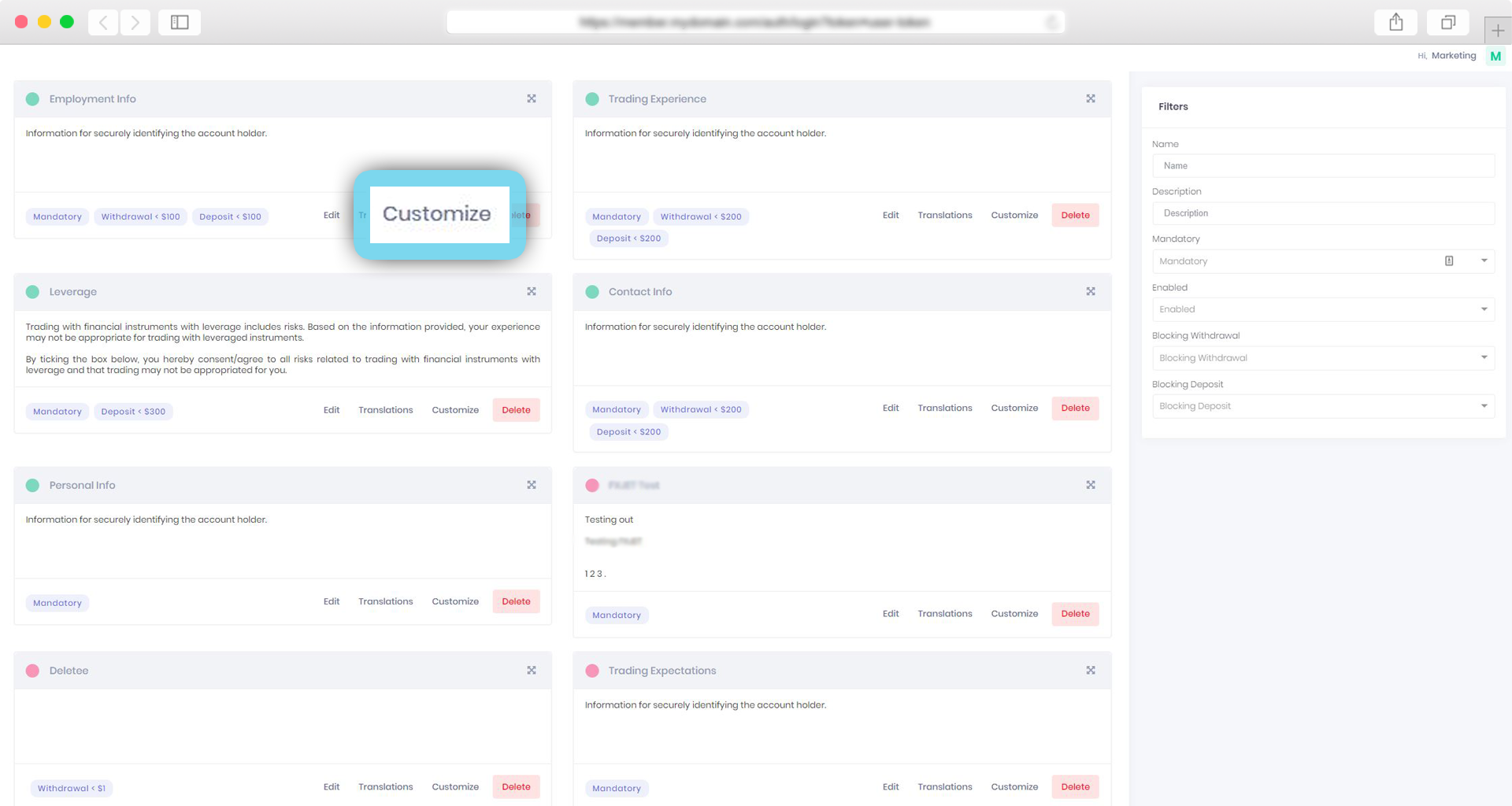Delete the Trading Expectations section

1075,787
